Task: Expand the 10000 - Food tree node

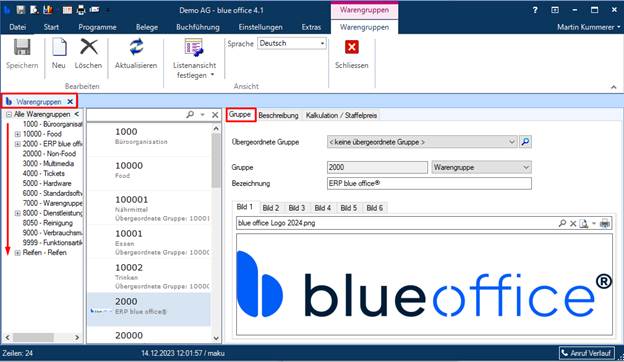Action: pos(18,134)
